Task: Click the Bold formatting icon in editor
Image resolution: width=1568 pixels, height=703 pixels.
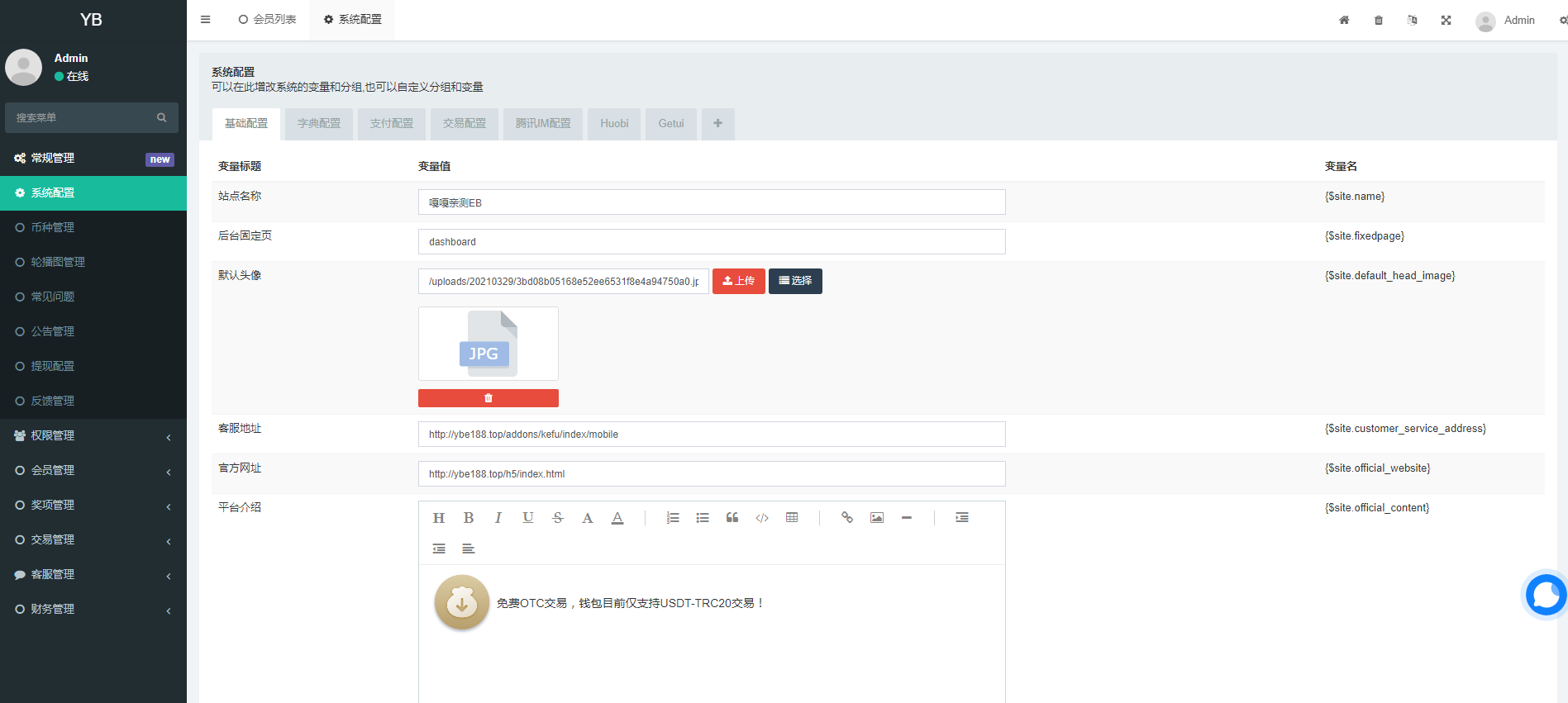Action: tap(469, 518)
